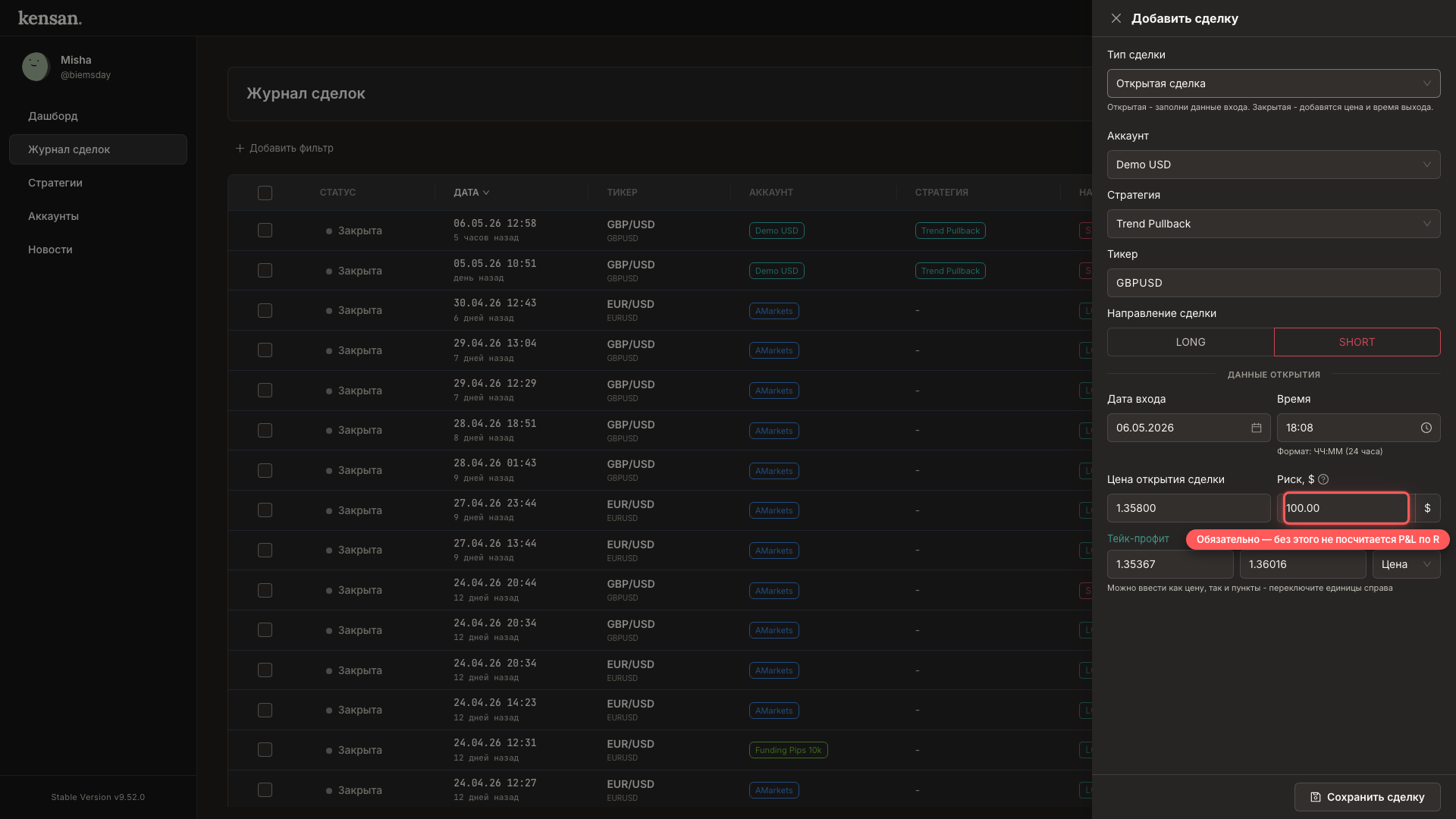Viewport: 1456px width, 819px height.
Task: Check the row dated 06.05.26 12:58
Action: coord(265,230)
